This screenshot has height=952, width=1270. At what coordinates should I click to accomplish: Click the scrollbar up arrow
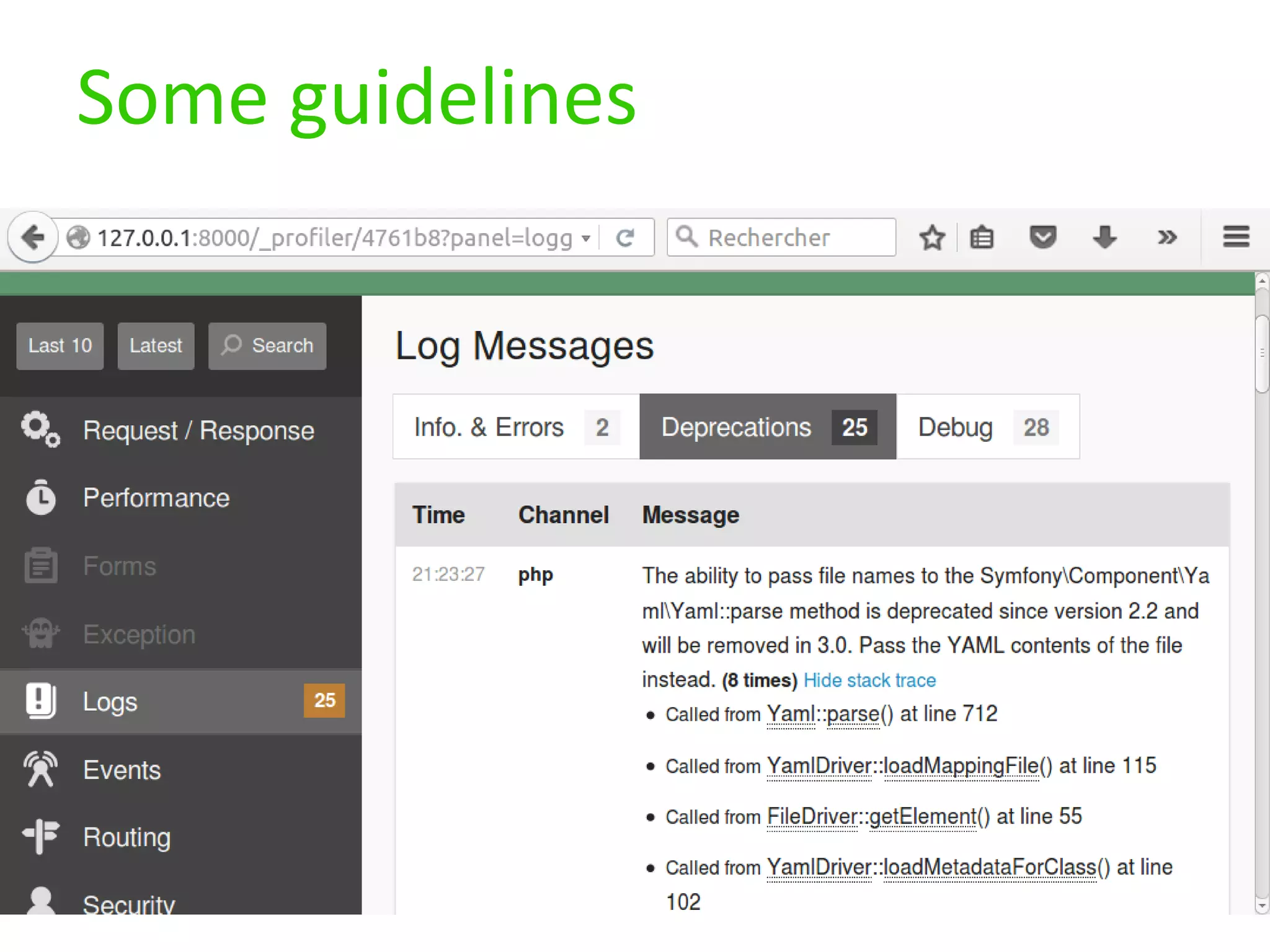click(1262, 281)
